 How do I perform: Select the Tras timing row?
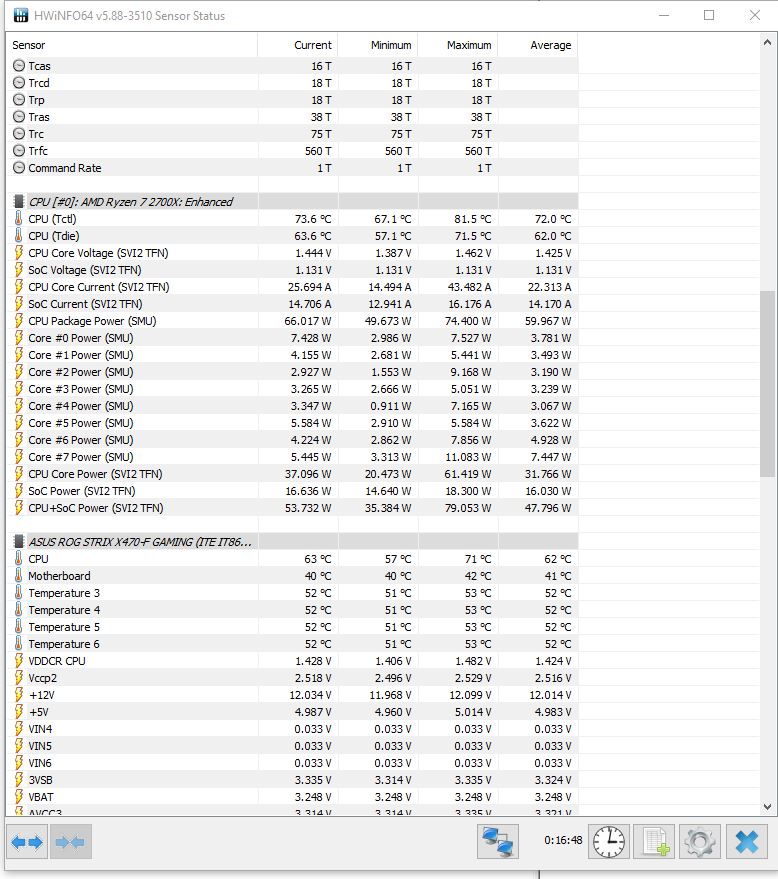pyautogui.click(x=292, y=117)
